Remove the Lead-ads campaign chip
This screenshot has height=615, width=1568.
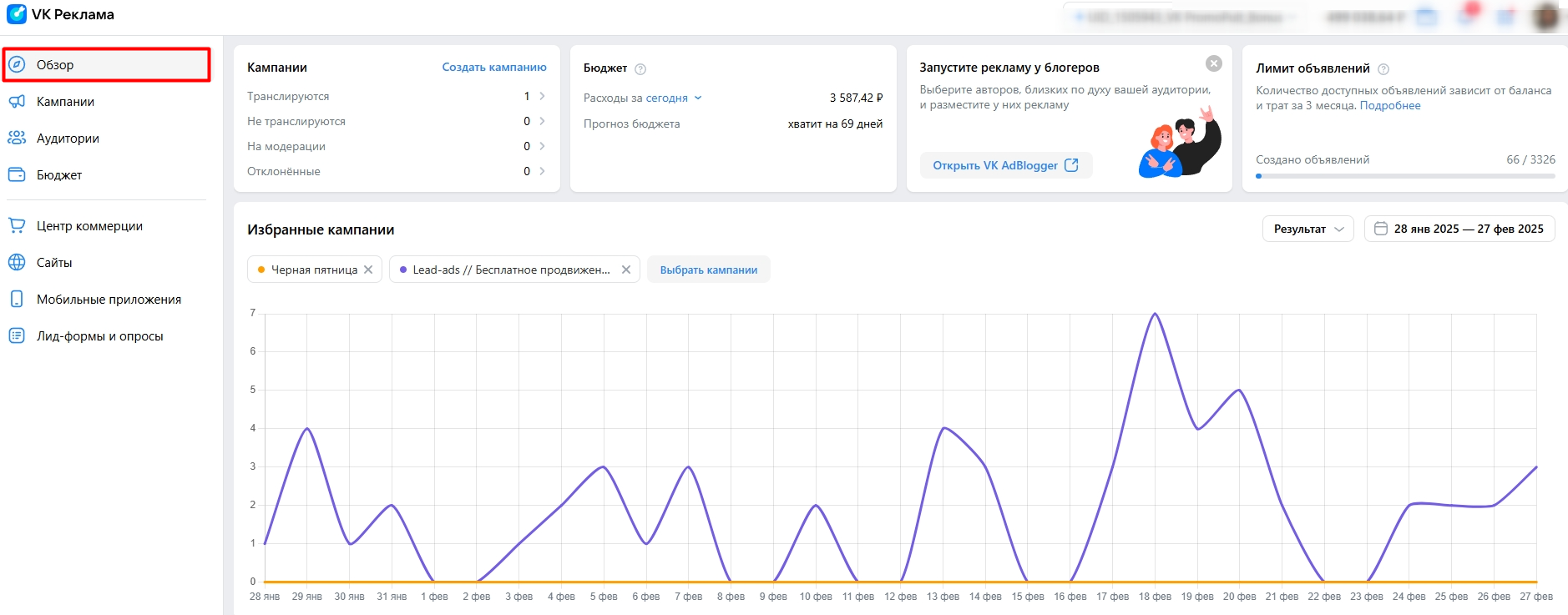click(x=626, y=270)
